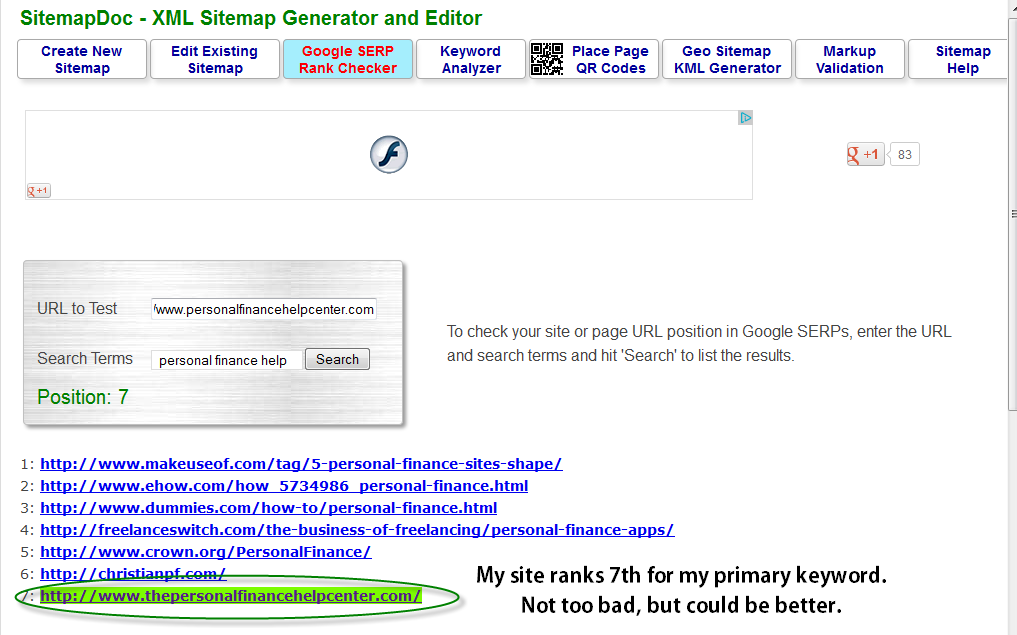
Task: Click the Search Terms label
Action: tap(85, 359)
